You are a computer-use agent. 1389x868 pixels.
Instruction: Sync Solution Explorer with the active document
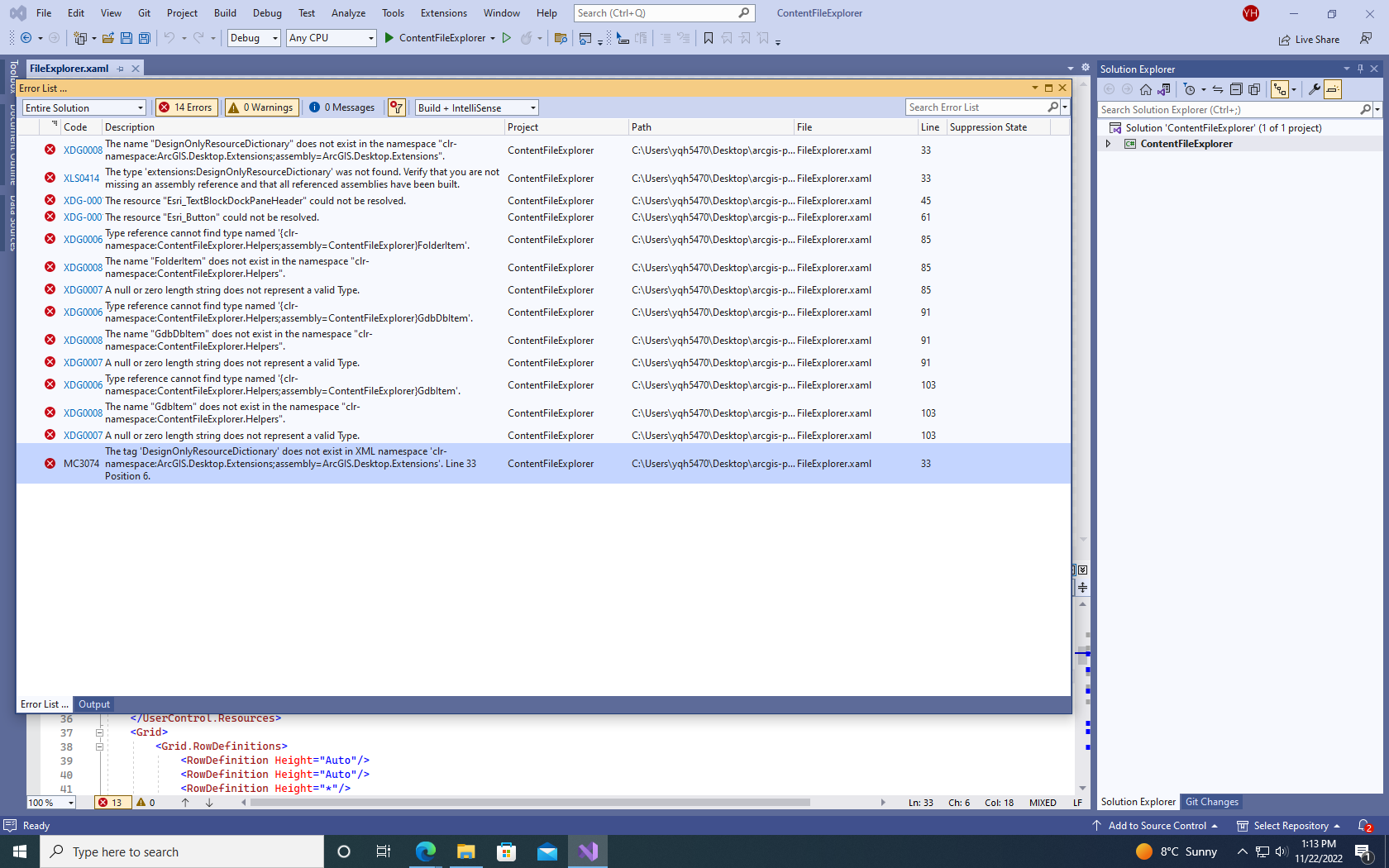(1218, 88)
